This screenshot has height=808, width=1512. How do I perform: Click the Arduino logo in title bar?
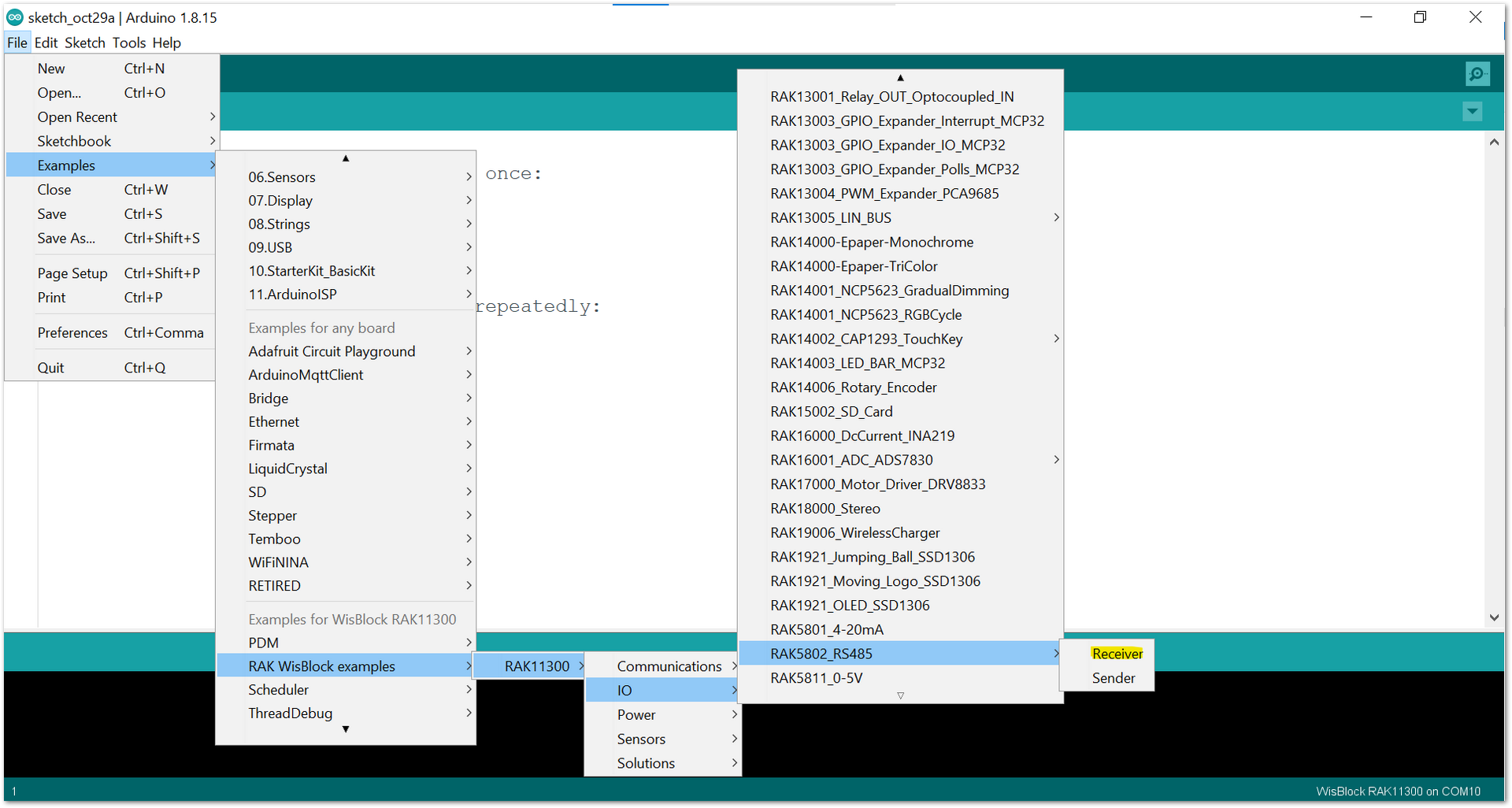15,17
